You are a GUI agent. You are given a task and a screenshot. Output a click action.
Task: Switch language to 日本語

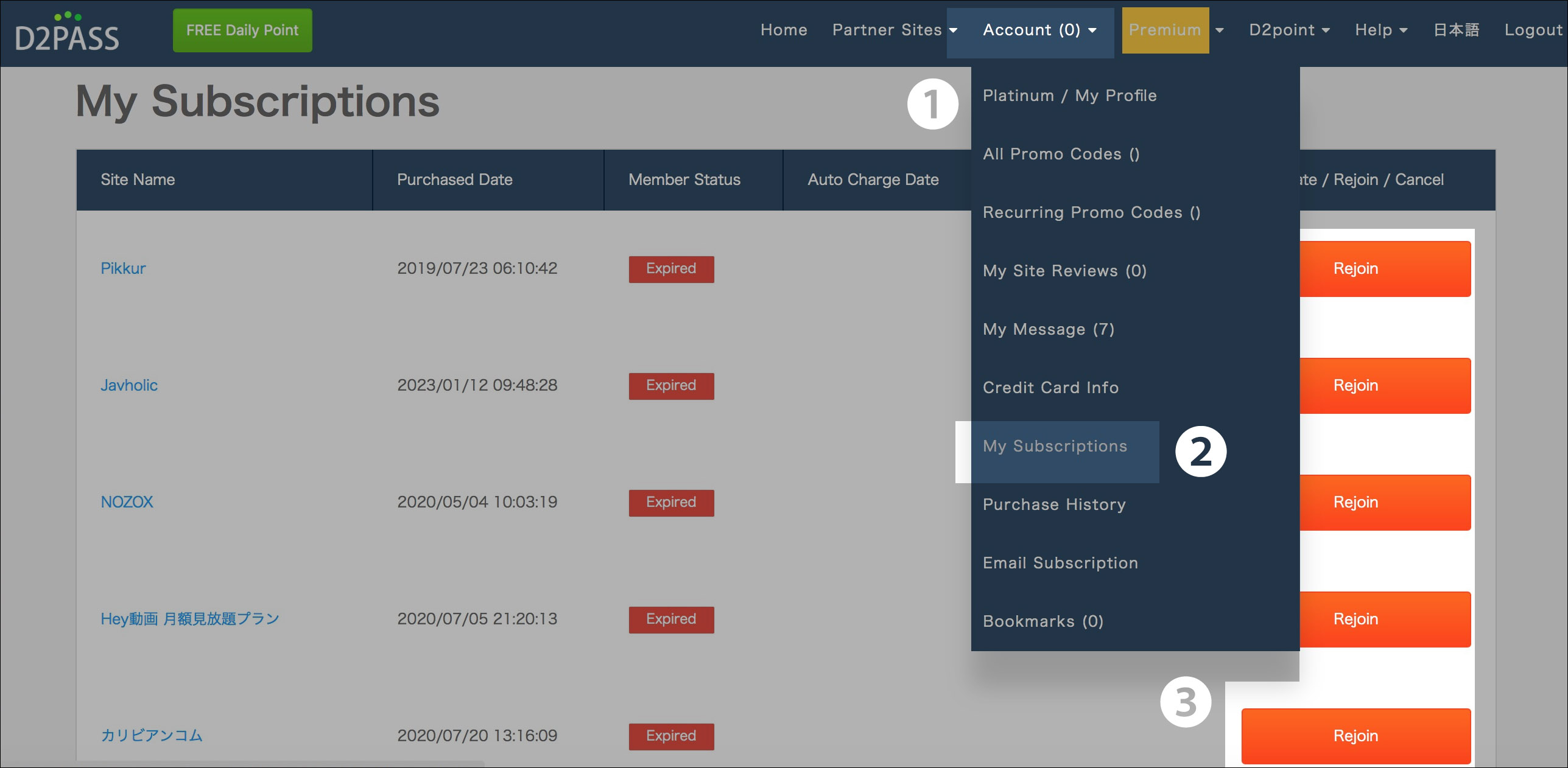click(1456, 30)
